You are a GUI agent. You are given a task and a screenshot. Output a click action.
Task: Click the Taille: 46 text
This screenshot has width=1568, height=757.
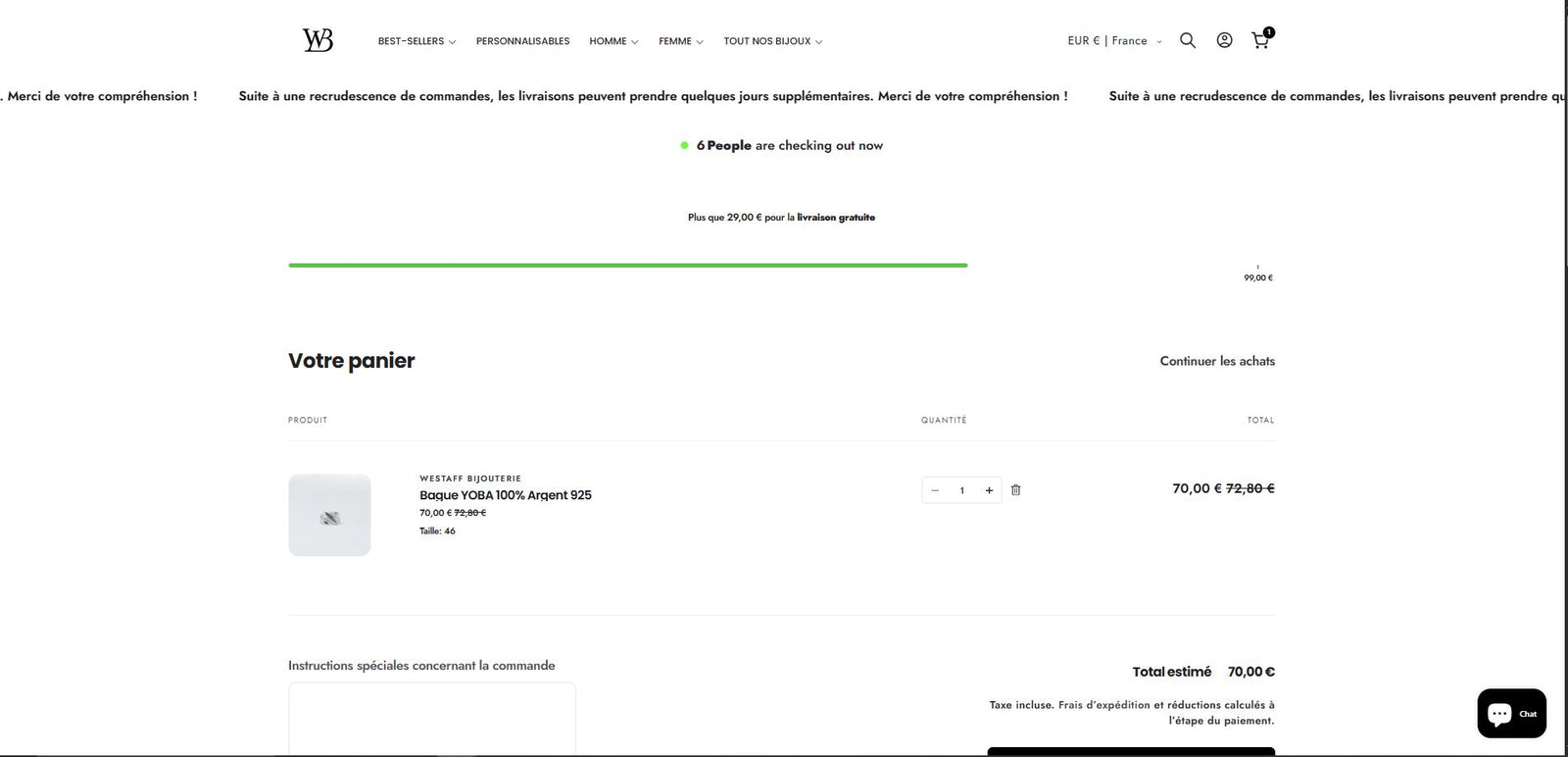[437, 530]
